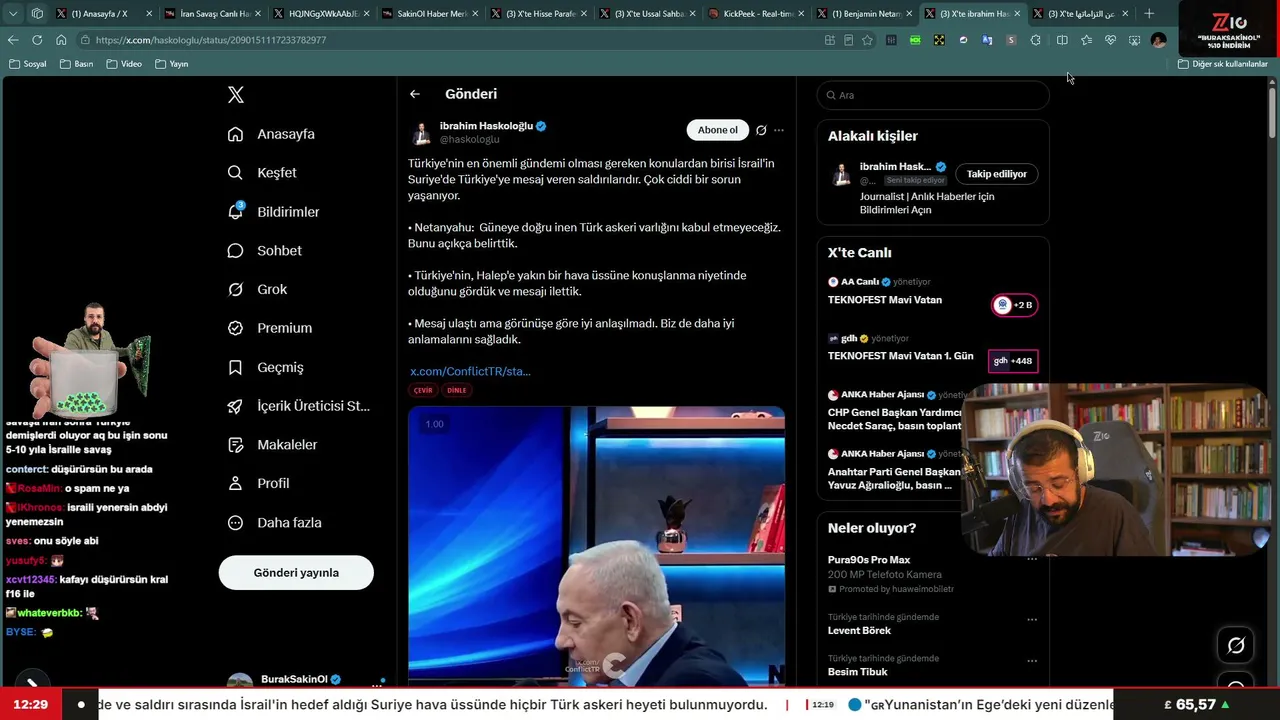Open Anasayfa from the sidebar
Viewport: 1280px width, 720px height.
click(271, 134)
